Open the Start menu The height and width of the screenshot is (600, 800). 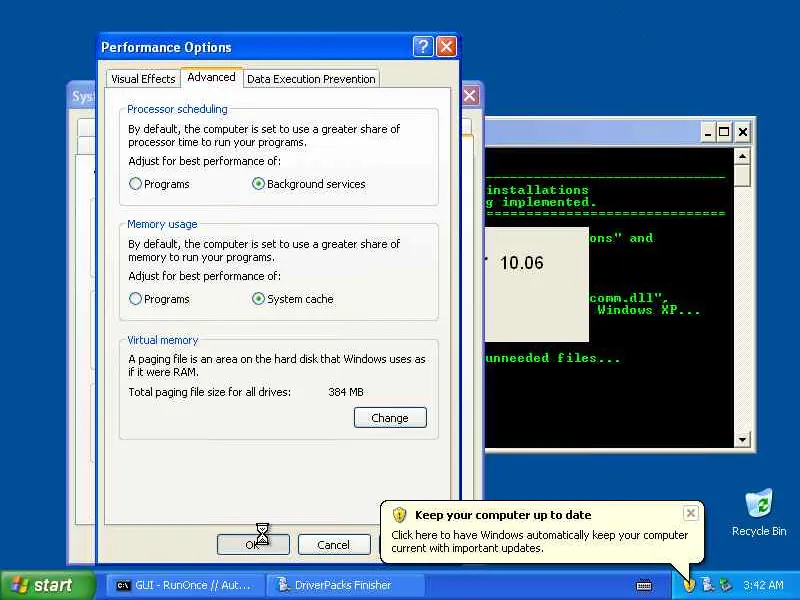click(48, 585)
